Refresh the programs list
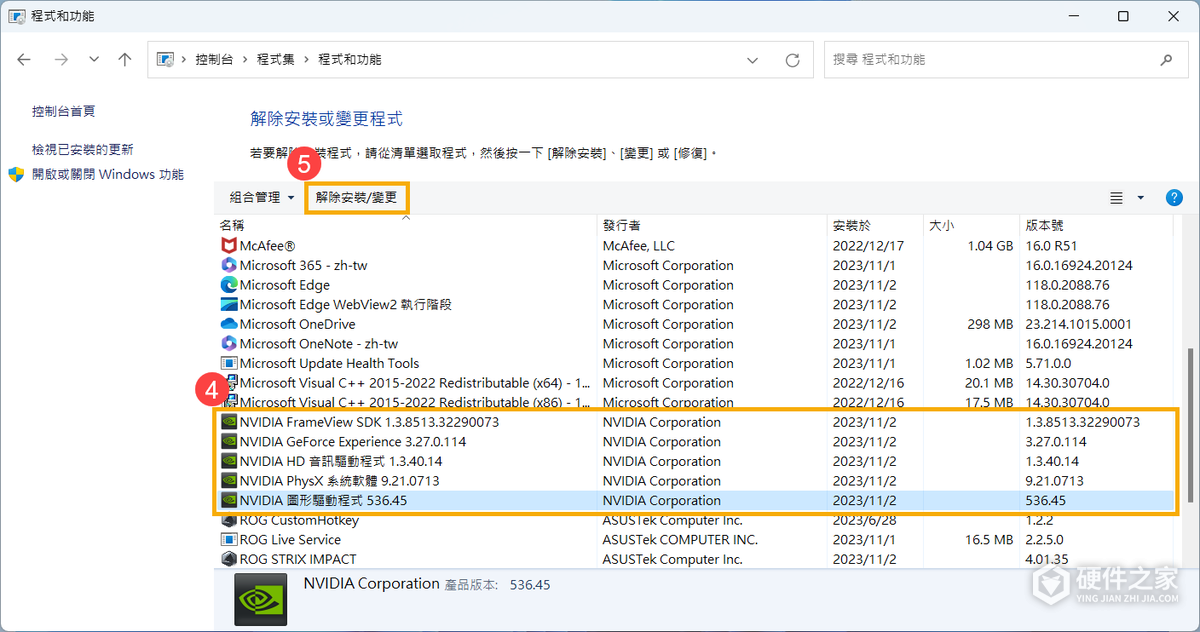1200x632 pixels. coord(793,60)
